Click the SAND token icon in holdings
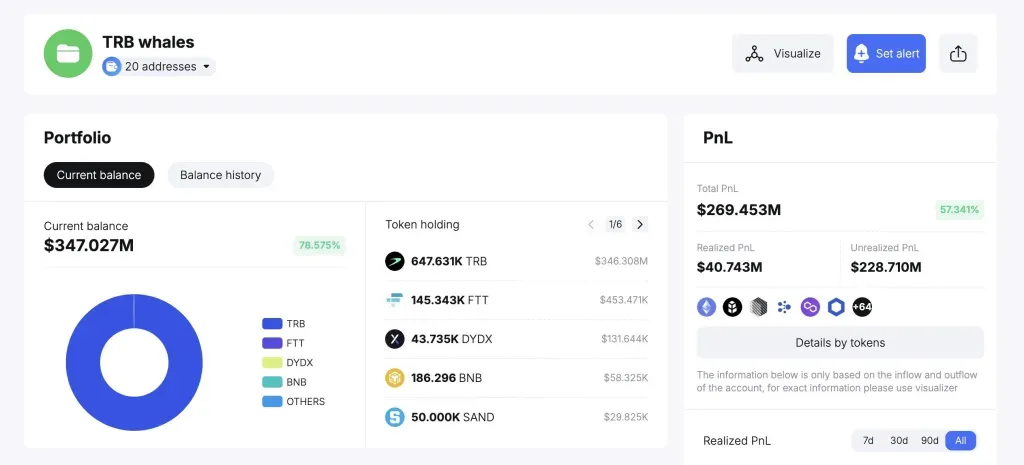 395,417
